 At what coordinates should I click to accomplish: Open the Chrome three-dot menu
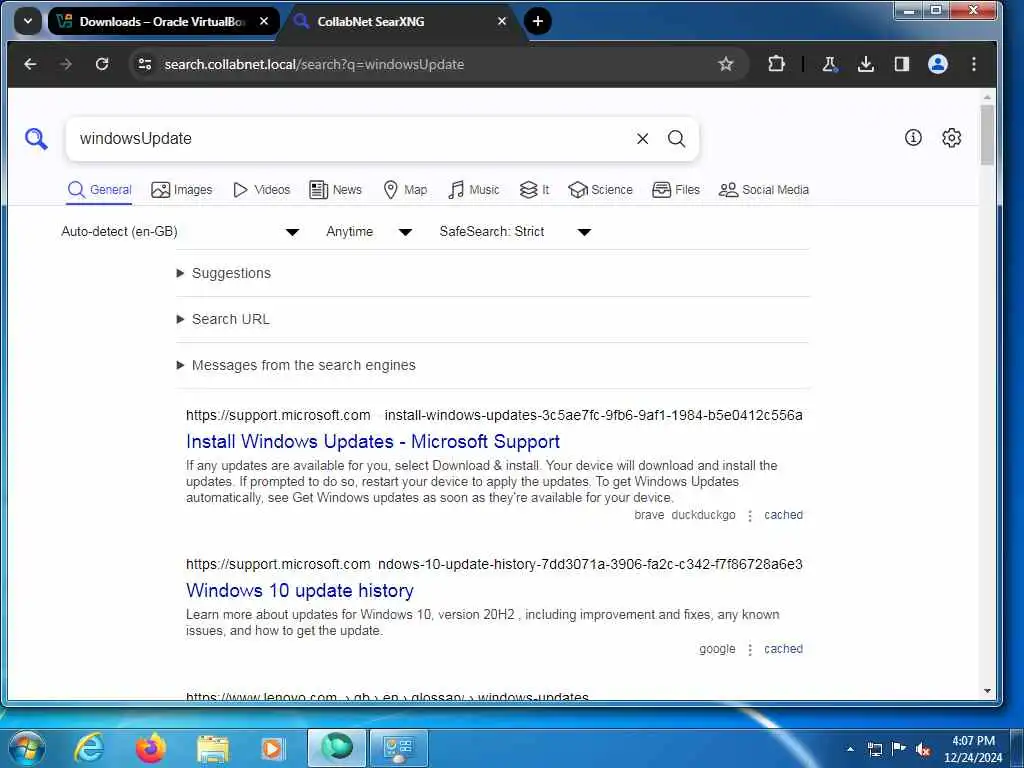pyautogui.click(x=974, y=64)
